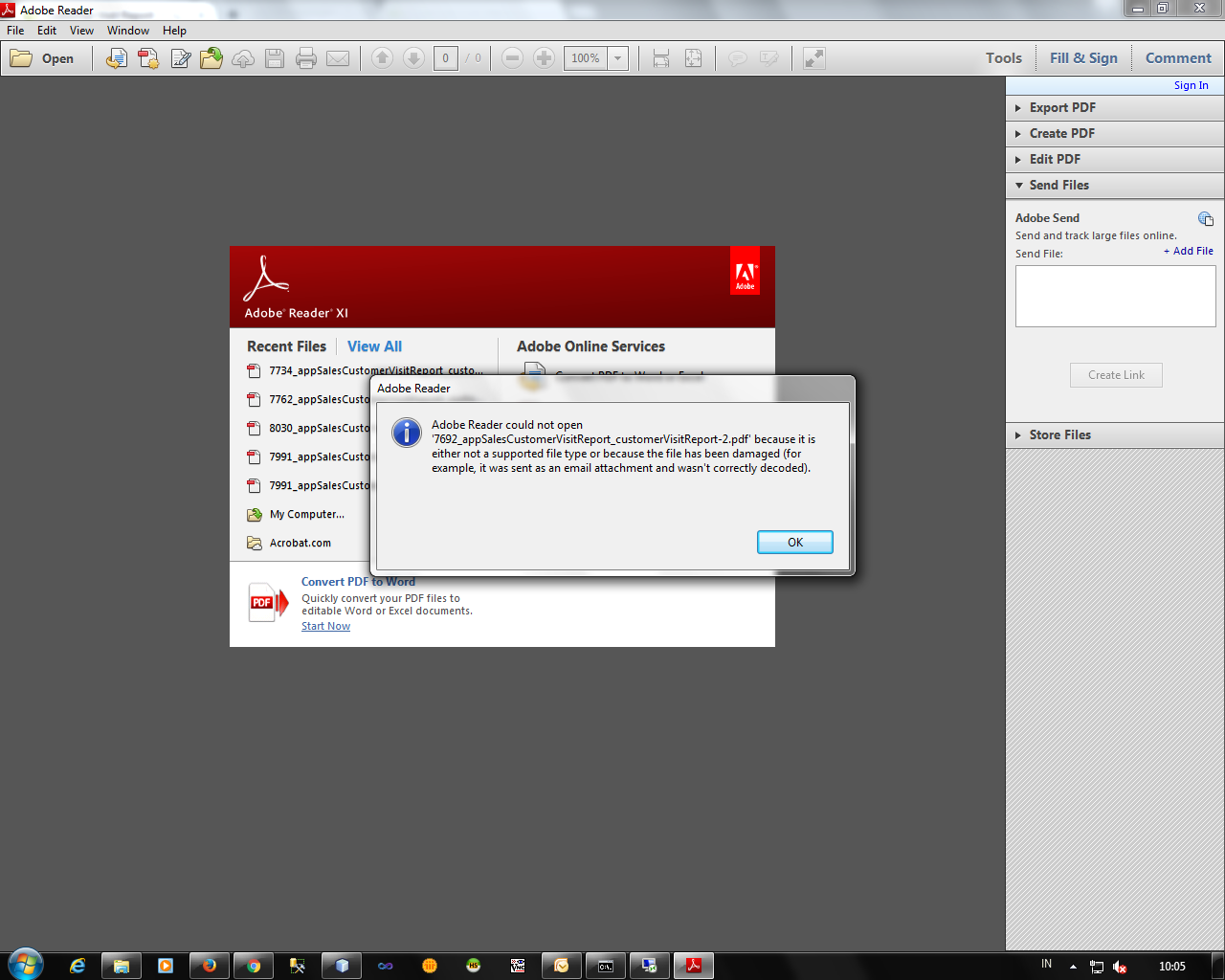This screenshot has width=1225, height=980.
Task: Open Firefox from the taskbar
Action: 210,966
